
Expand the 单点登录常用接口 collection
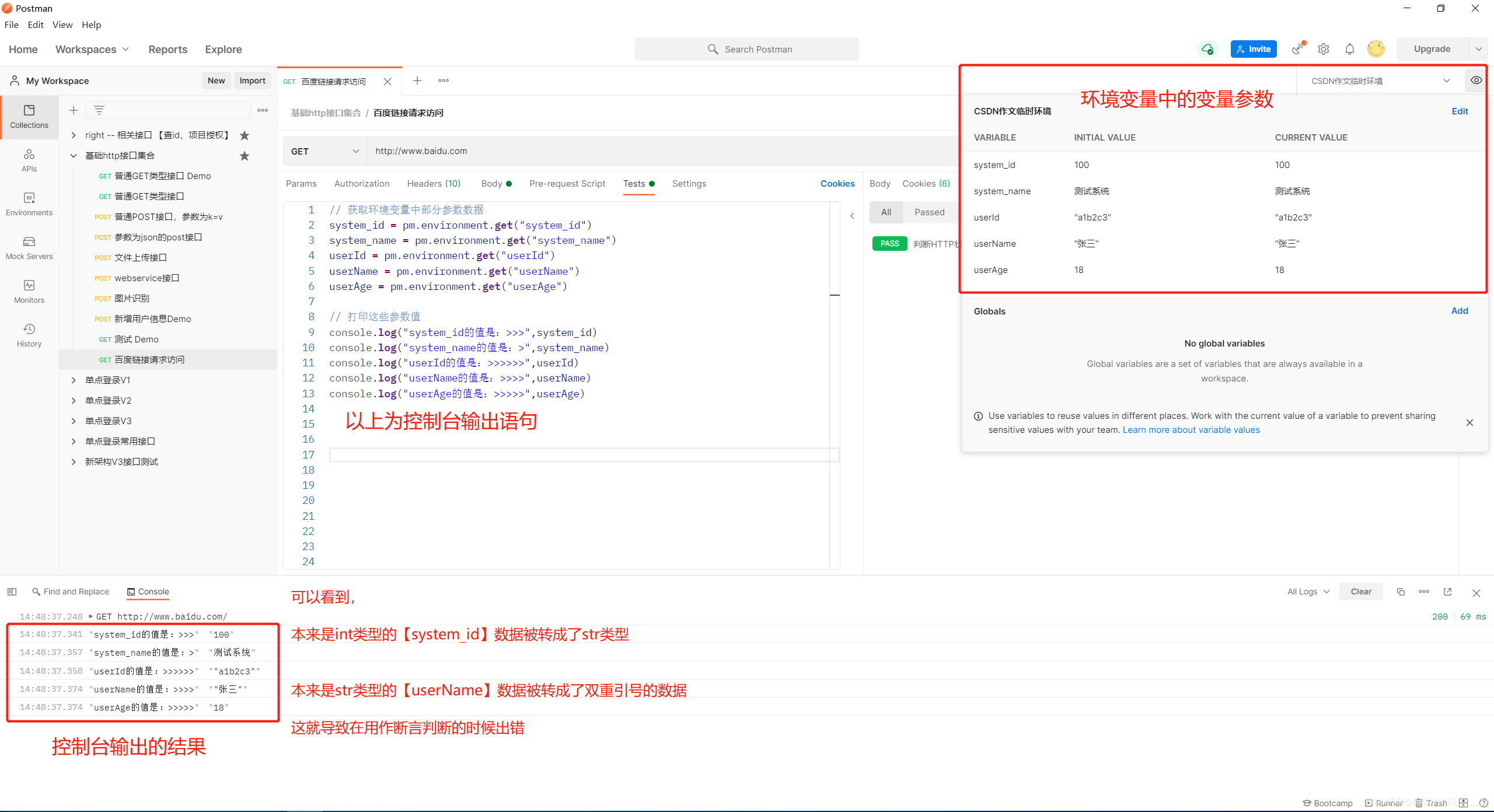[x=74, y=442]
